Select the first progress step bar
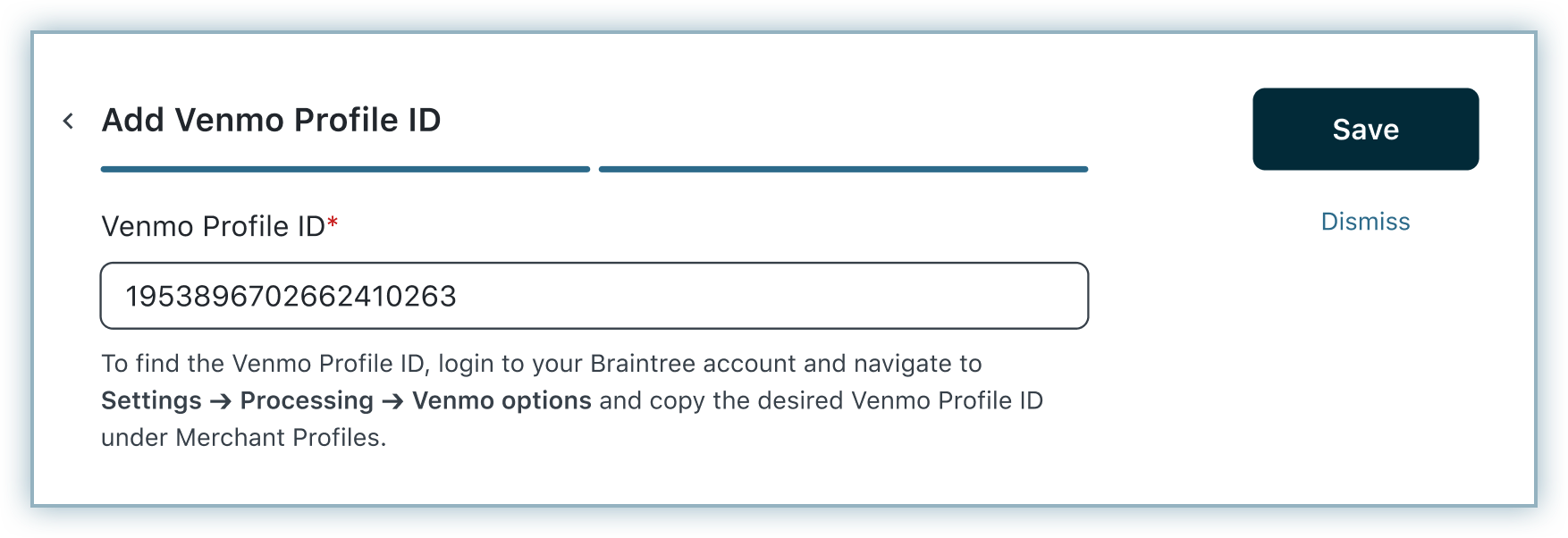Image resolution: width=1568 pixels, height=538 pixels. click(345, 169)
